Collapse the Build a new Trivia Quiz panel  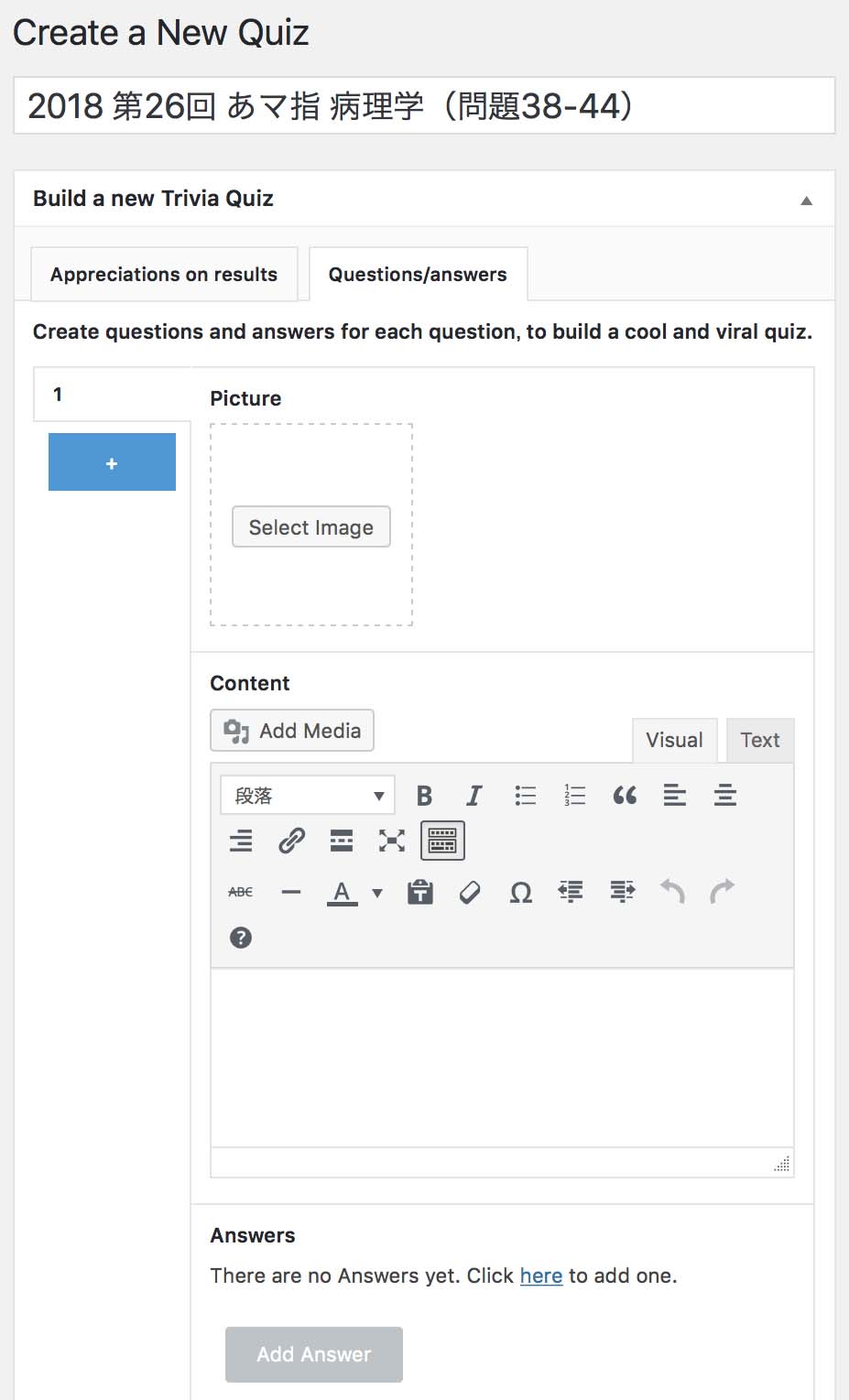[x=806, y=201]
